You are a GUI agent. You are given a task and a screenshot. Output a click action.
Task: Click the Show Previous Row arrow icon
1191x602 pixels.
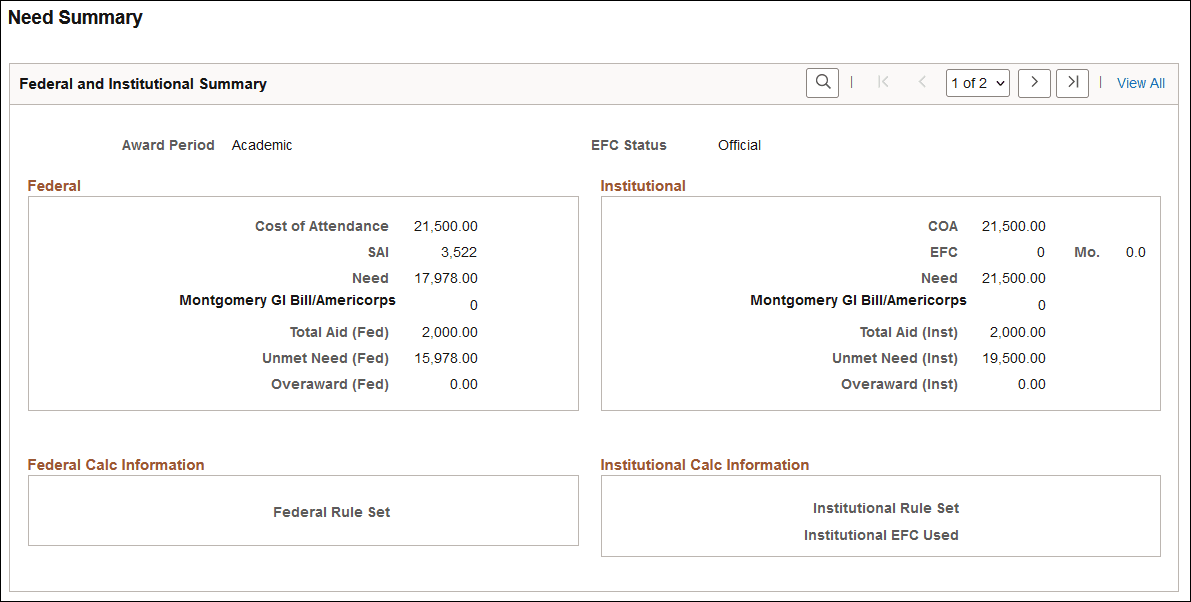tap(921, 83)
